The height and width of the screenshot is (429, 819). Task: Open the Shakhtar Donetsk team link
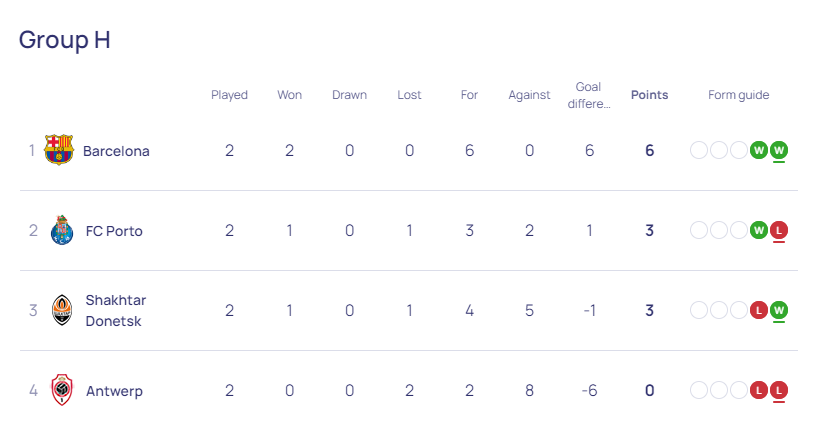coord(116,310)
